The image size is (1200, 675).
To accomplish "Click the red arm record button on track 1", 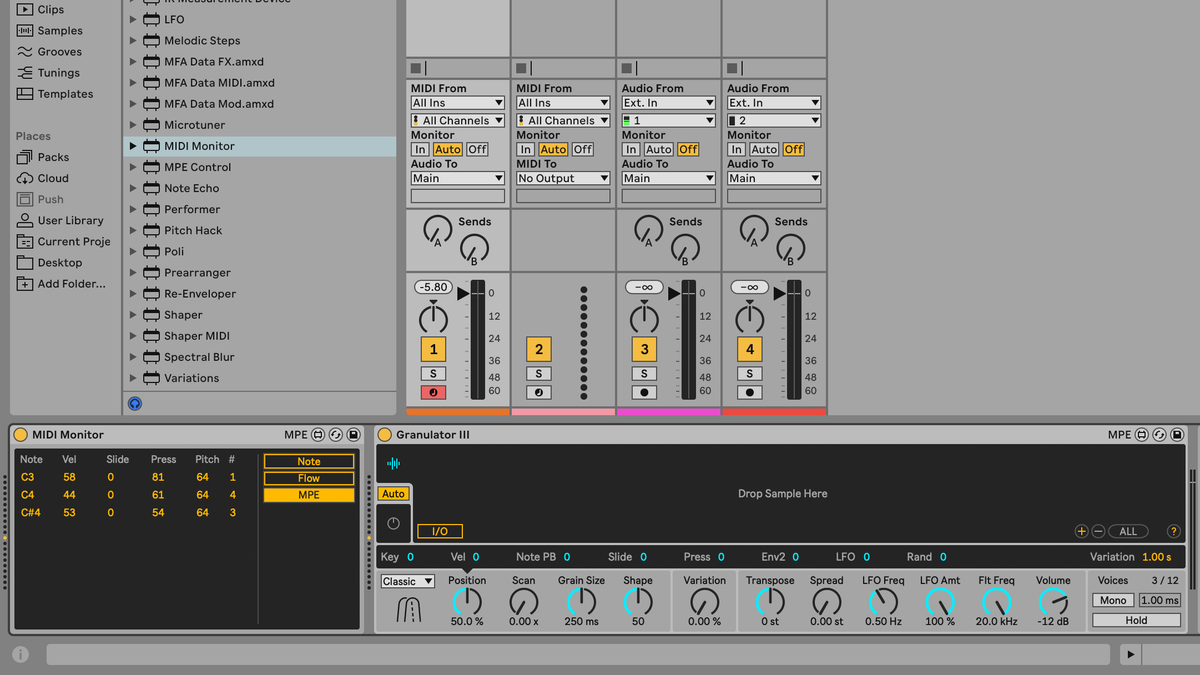I will [432, 393].
